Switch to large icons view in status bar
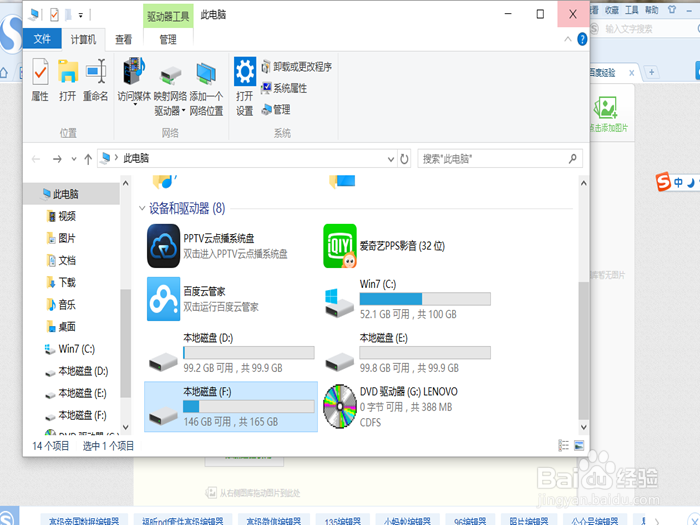Image resolution: width=700 pixels, height=525 pixels. pos(579,446)
